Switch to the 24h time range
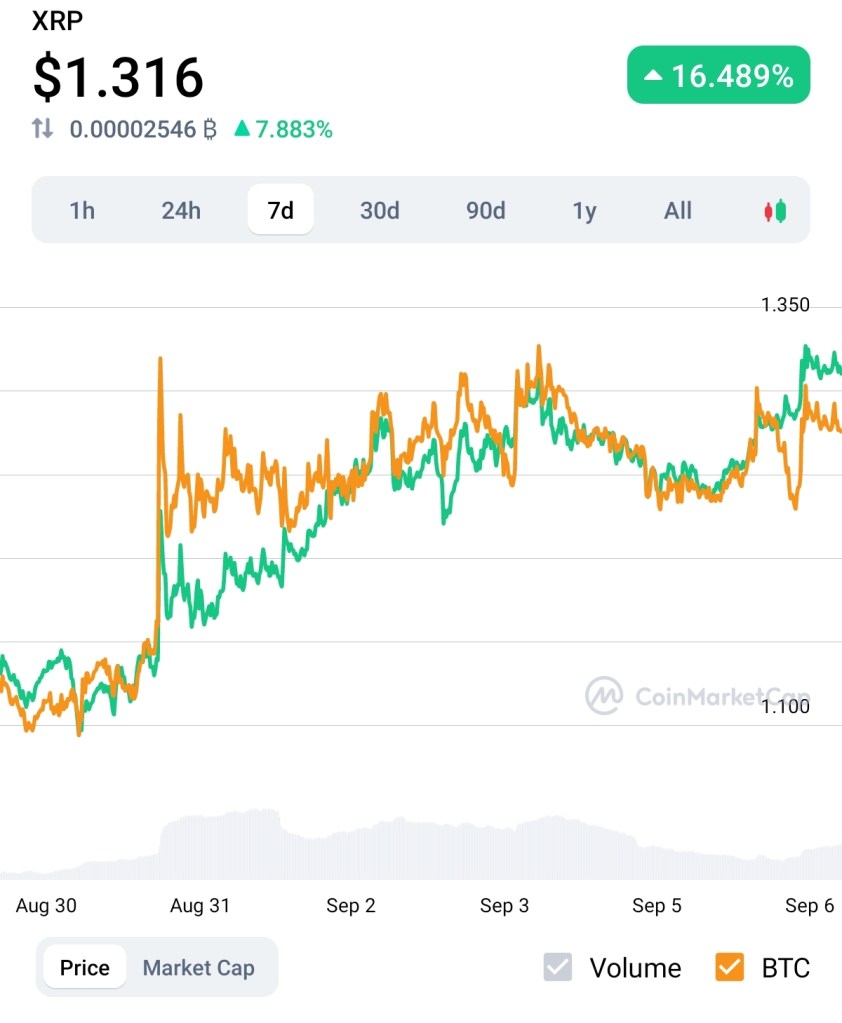This screenshot has width=842, height=1023. [181, 211]
